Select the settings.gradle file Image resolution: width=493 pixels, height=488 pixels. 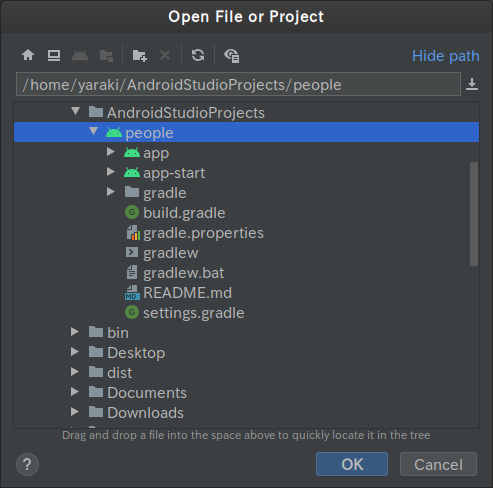pyautogui.click(x=184, y=313)
